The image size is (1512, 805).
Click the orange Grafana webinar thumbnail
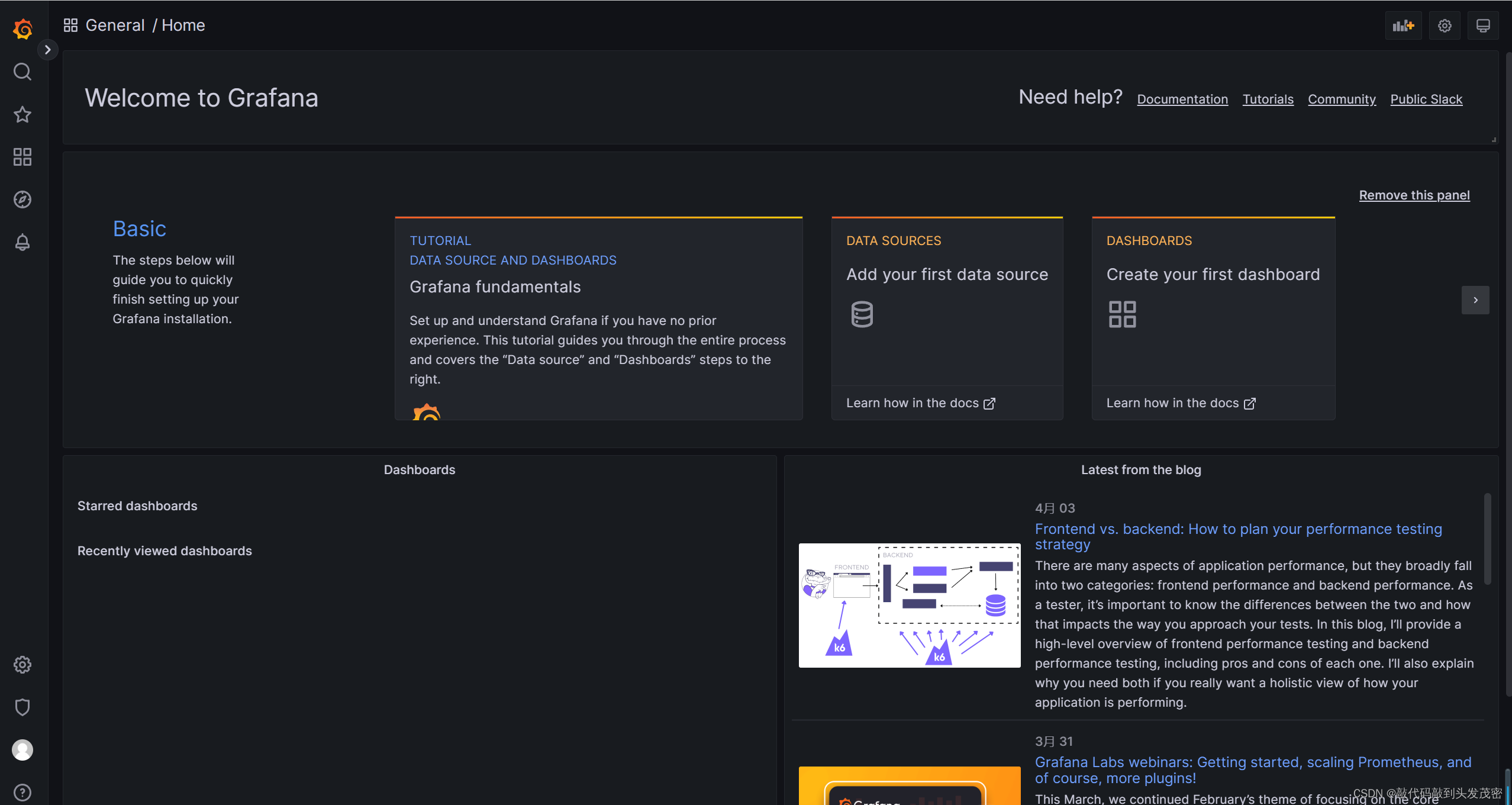pyautogui.click(x=910, y=786)
